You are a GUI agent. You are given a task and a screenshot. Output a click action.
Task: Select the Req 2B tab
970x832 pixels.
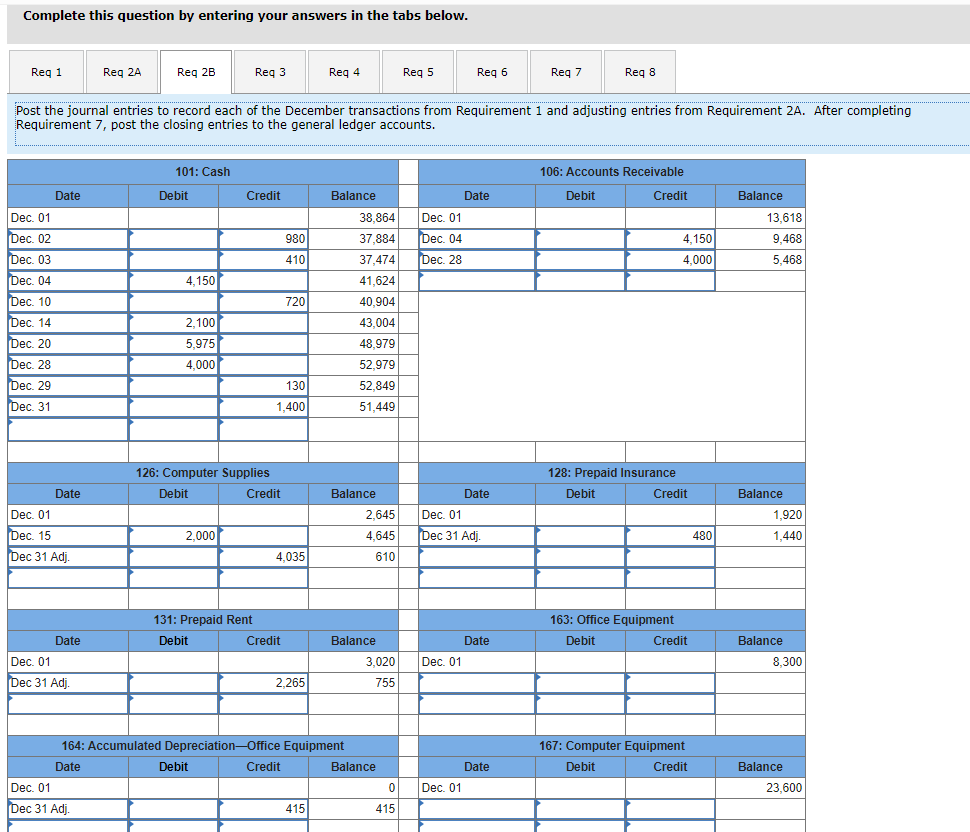click(196, 71)
